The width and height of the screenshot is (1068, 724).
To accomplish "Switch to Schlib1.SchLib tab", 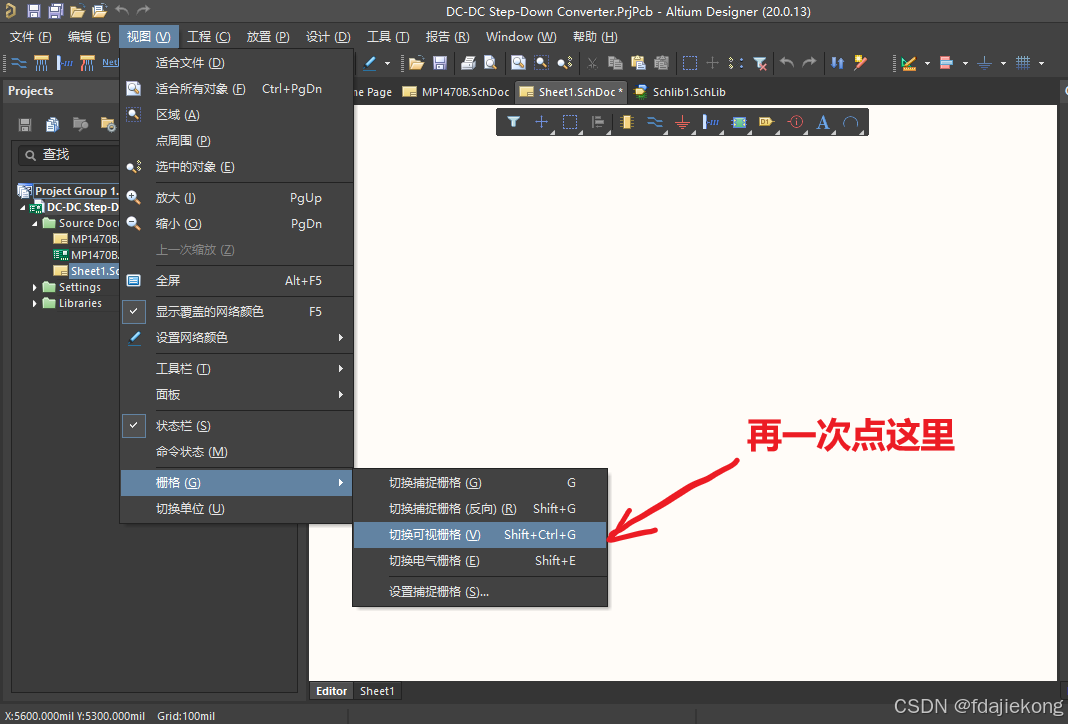I will pos(679,91).
